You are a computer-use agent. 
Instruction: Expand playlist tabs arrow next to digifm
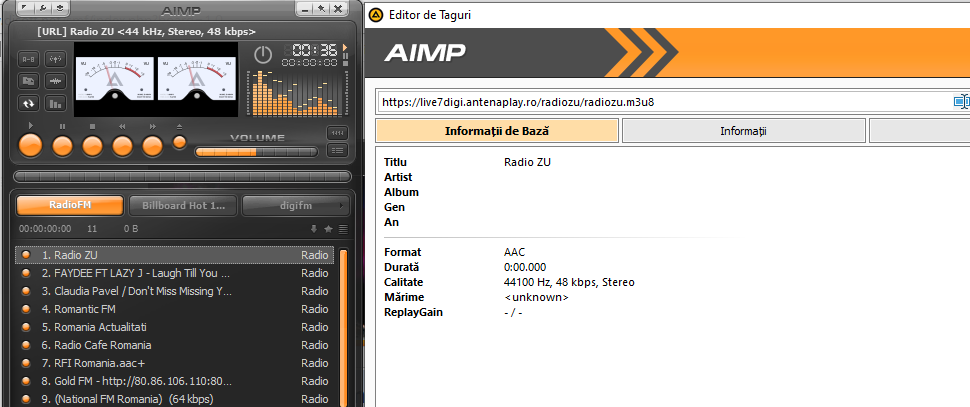(343, 205)
